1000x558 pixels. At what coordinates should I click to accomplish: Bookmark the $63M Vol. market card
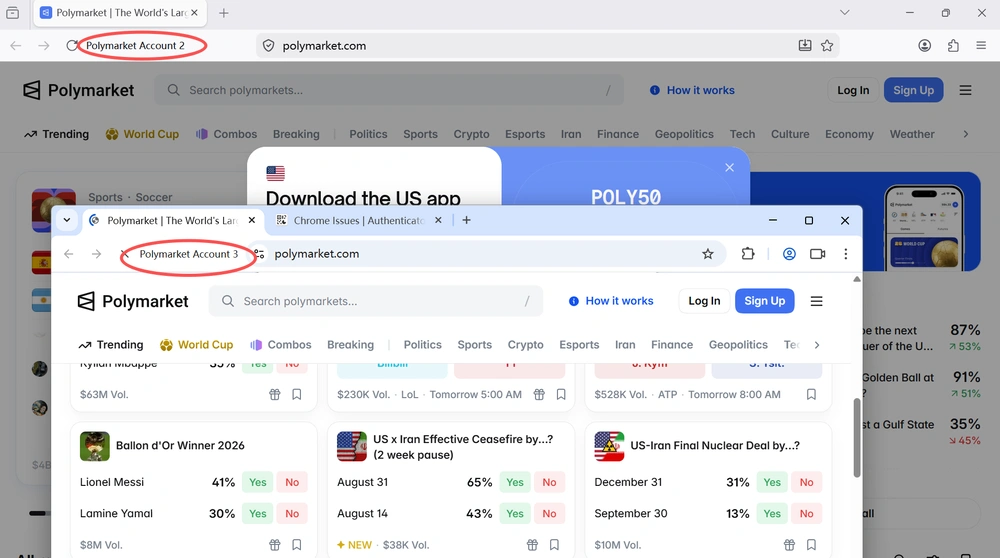click(297, 394)
